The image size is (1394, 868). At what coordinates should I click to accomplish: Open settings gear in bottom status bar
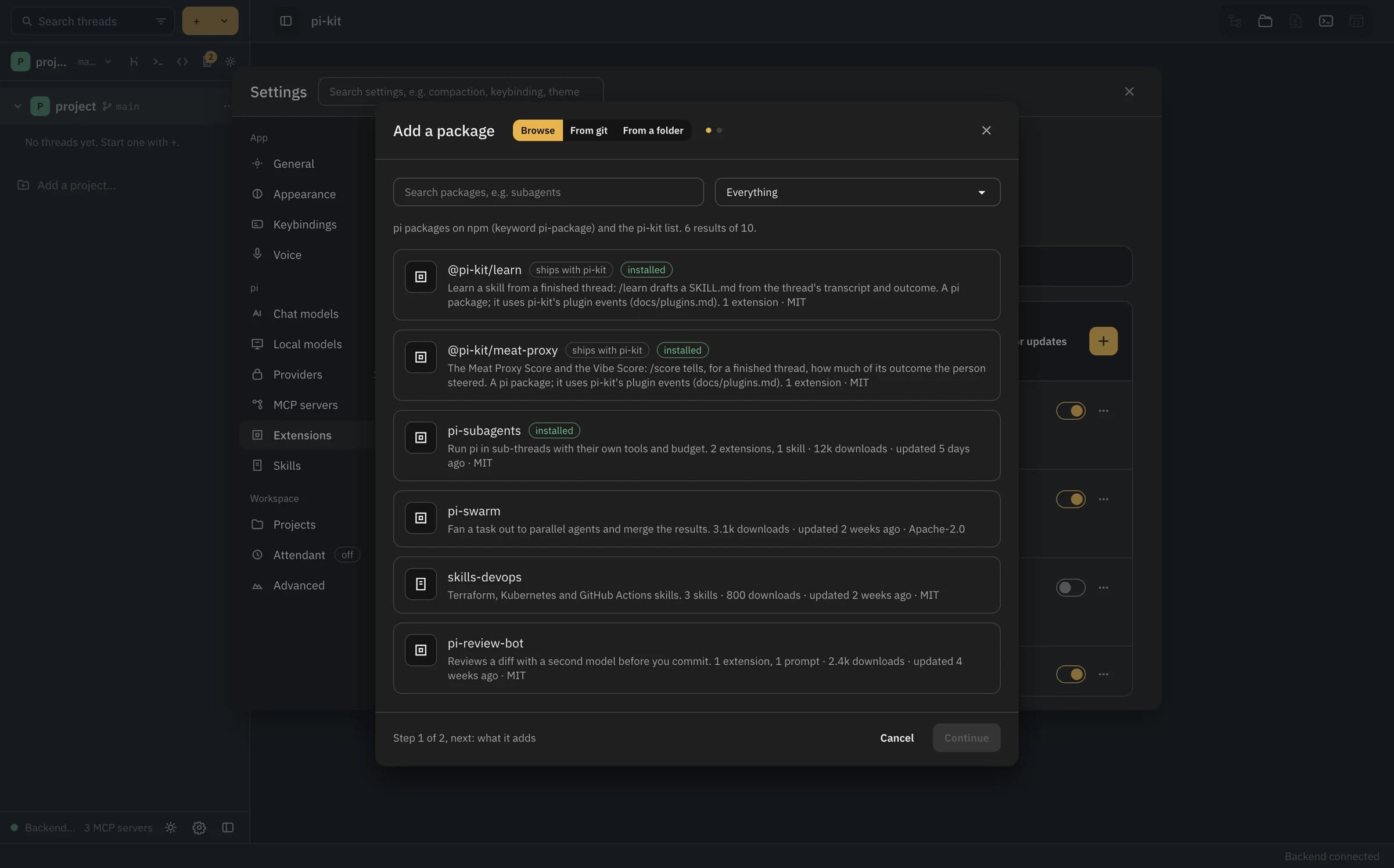pyautogui.click(x=199, y=828)
